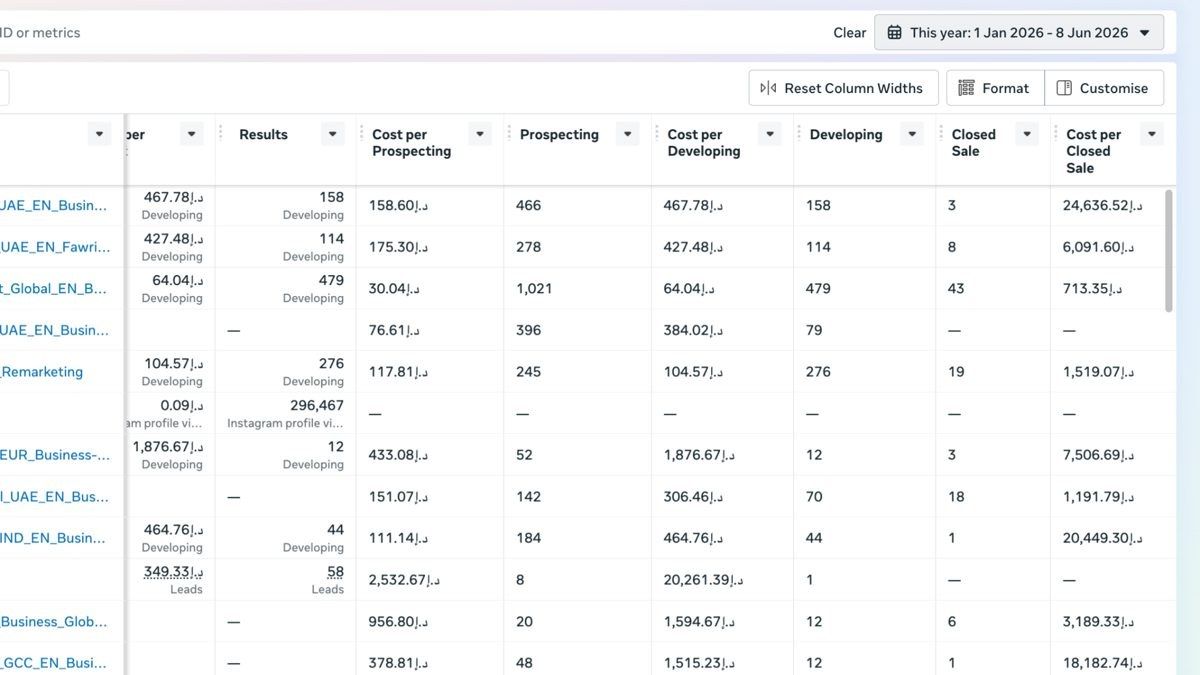Open the Business_Glob campaign link
Image resolution: width=1200 pixels, height=675 pixels.
click(x=54, y=621)
